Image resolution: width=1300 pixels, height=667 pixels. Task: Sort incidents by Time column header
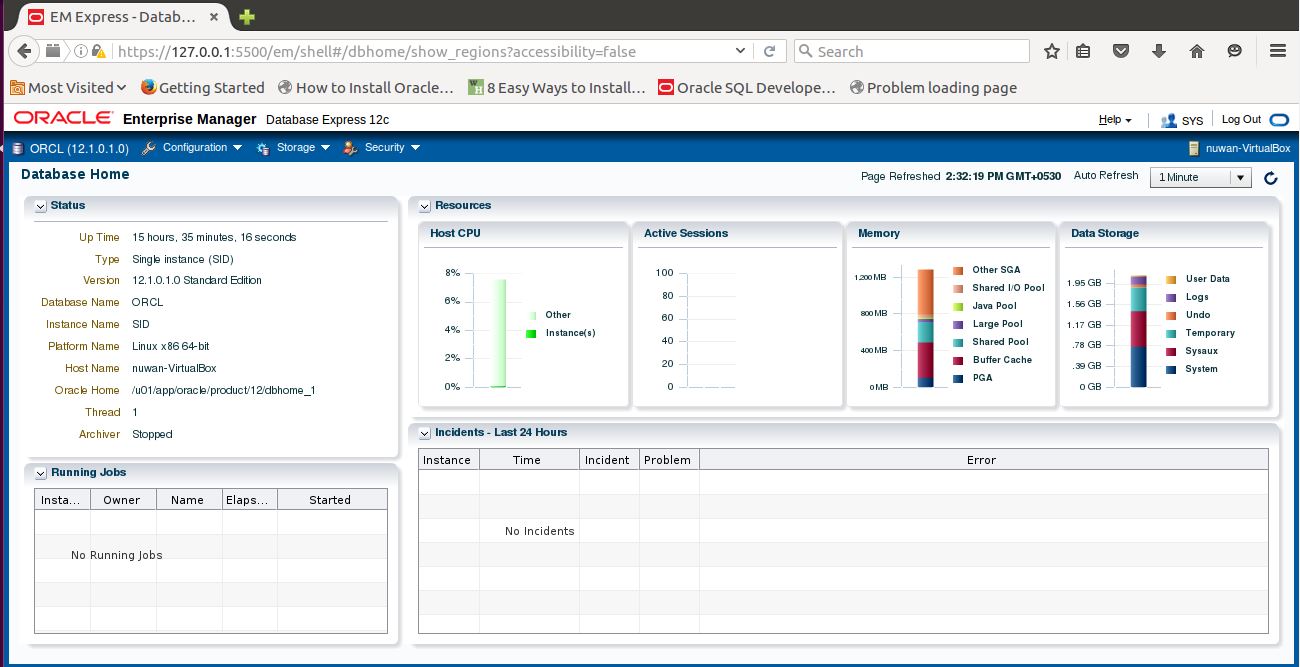pyautogui.click(x=529, y=460)
